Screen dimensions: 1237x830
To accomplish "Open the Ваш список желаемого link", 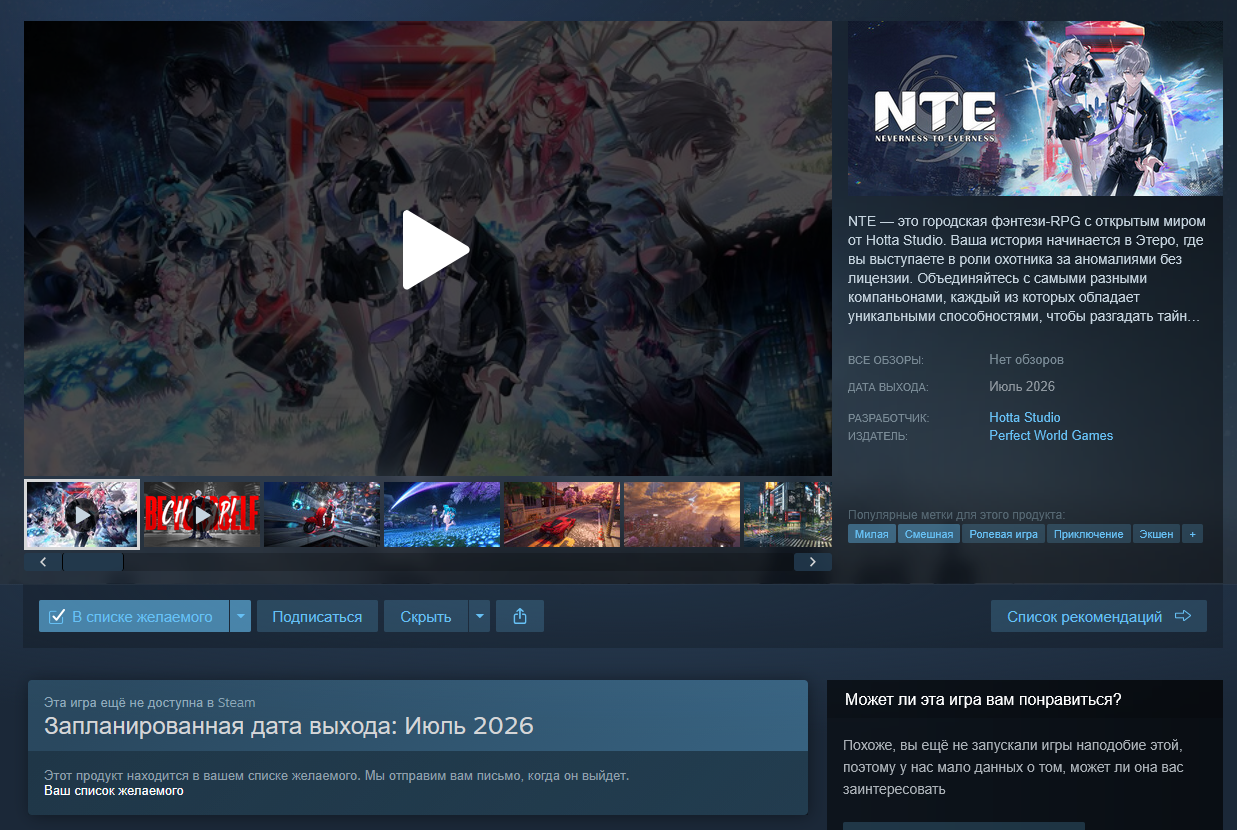I will click(114, 791).
